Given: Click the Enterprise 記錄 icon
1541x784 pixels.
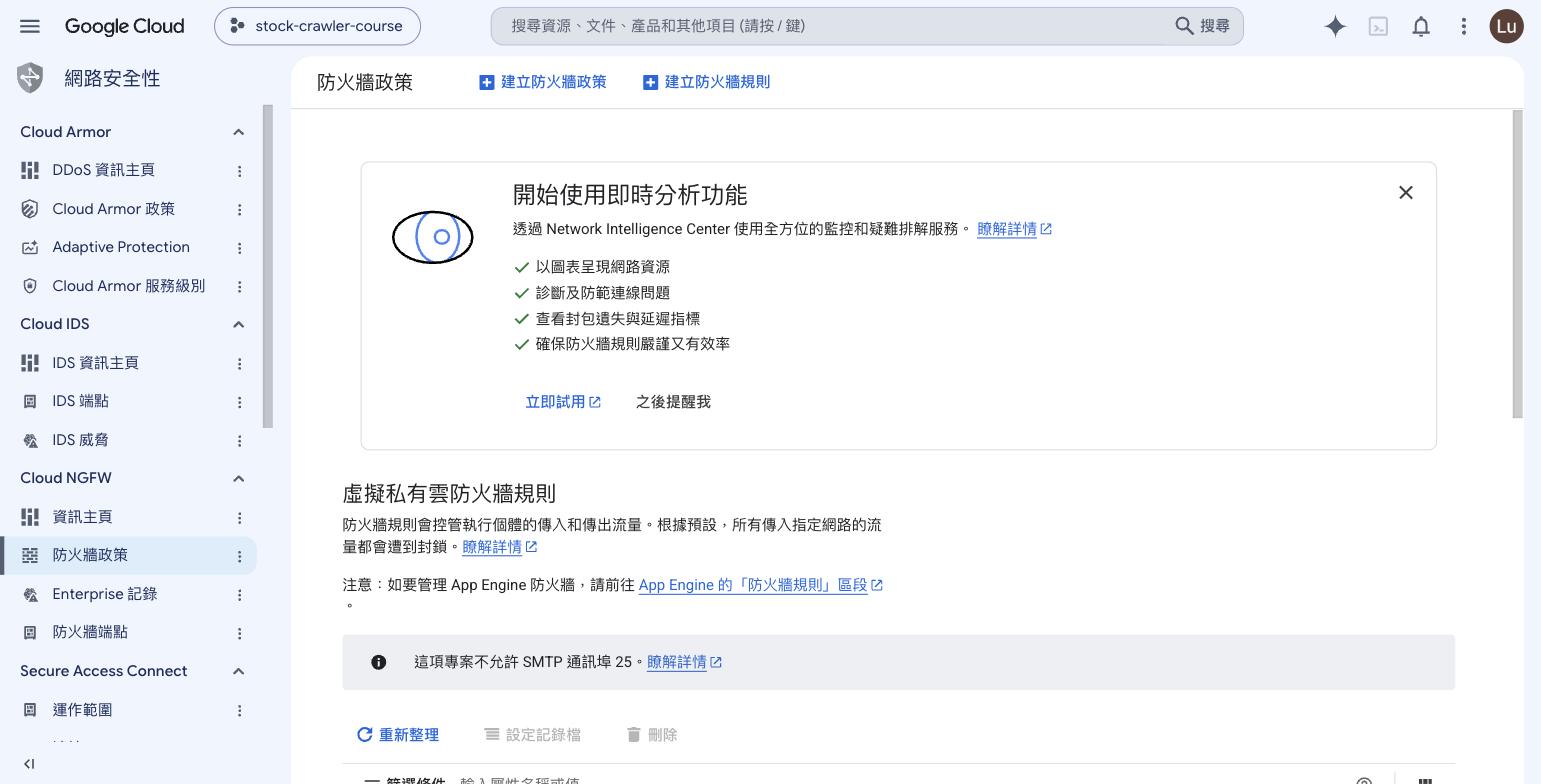Looking at the screenshot, I should coord(30,594).
